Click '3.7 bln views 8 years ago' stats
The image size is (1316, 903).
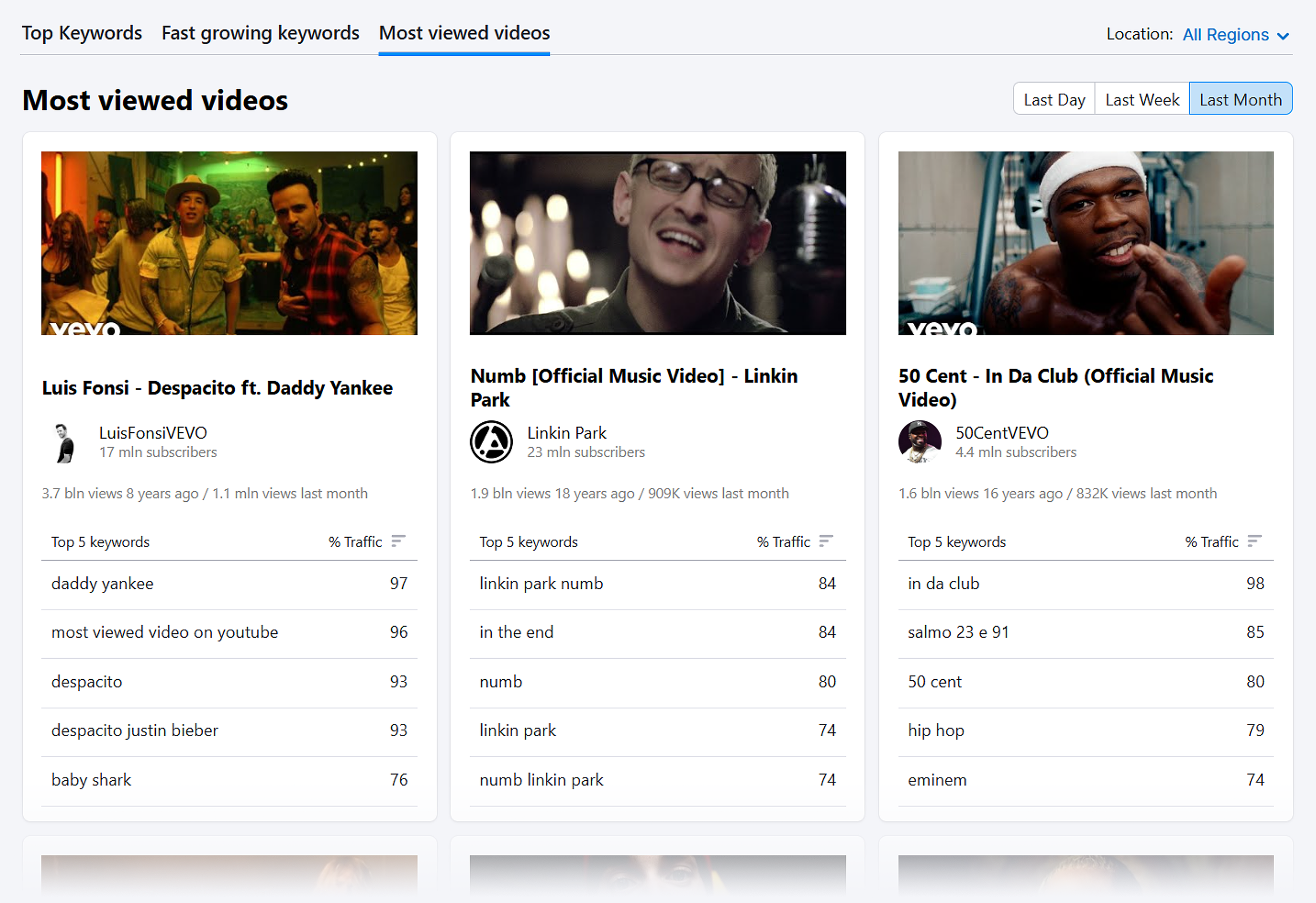[x=120, y=493]
